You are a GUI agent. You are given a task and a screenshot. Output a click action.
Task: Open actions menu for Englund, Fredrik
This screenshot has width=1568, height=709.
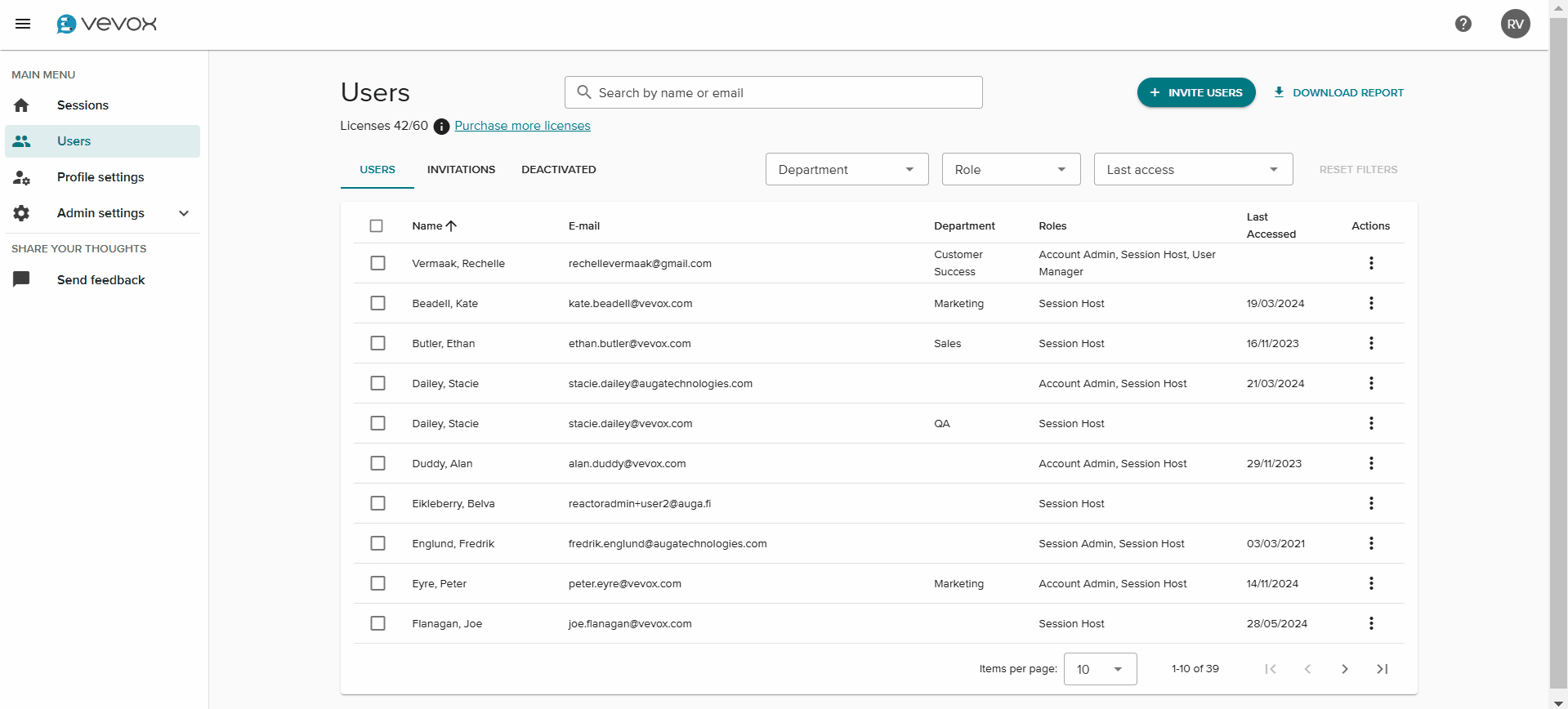tap(1371, 543)
